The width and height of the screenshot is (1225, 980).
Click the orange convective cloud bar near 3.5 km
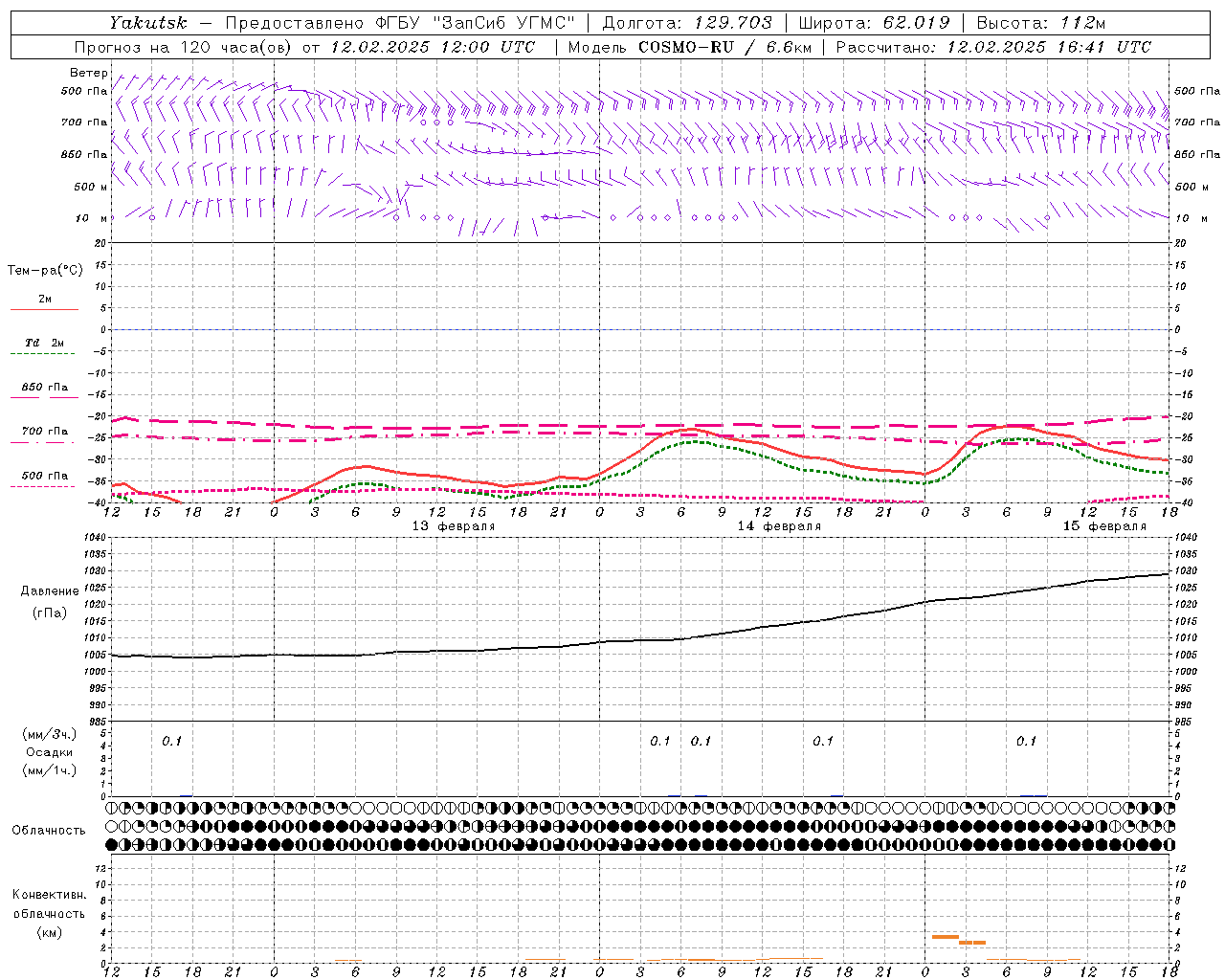945,937
